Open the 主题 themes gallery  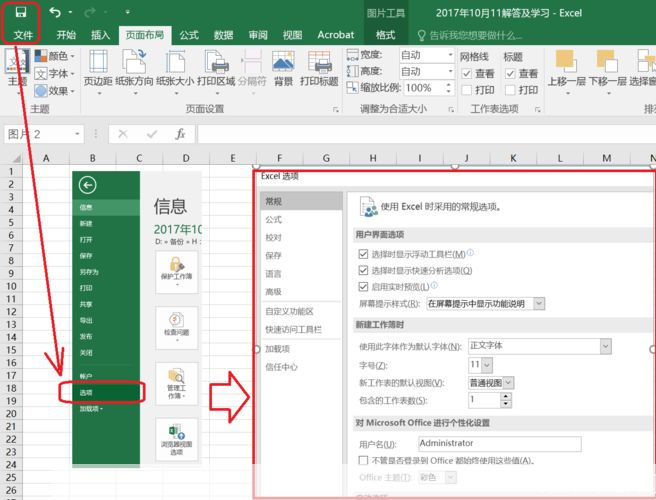tap(17, 71)
